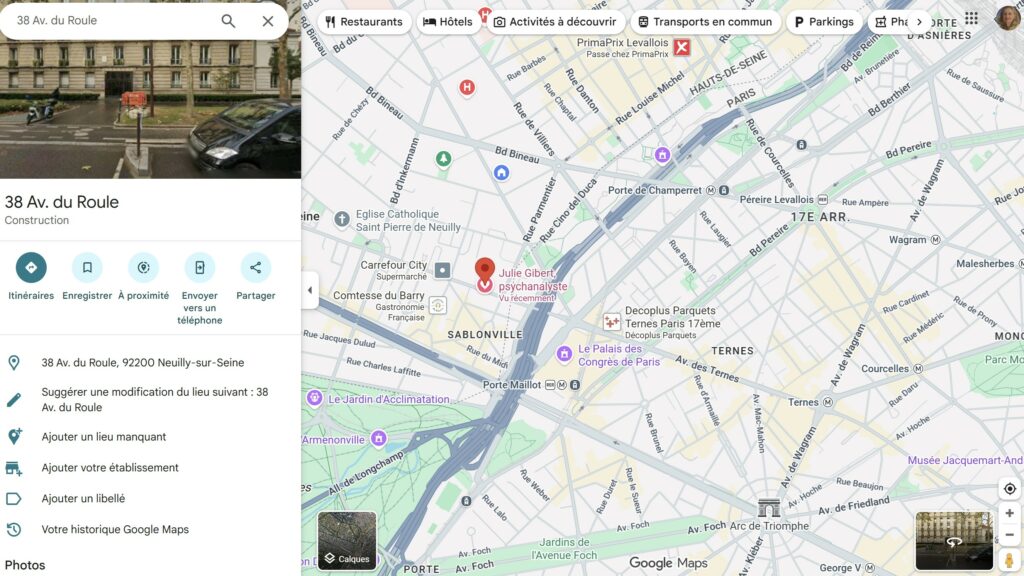Zoom in with the plus button

click(x=1010, y=513)
